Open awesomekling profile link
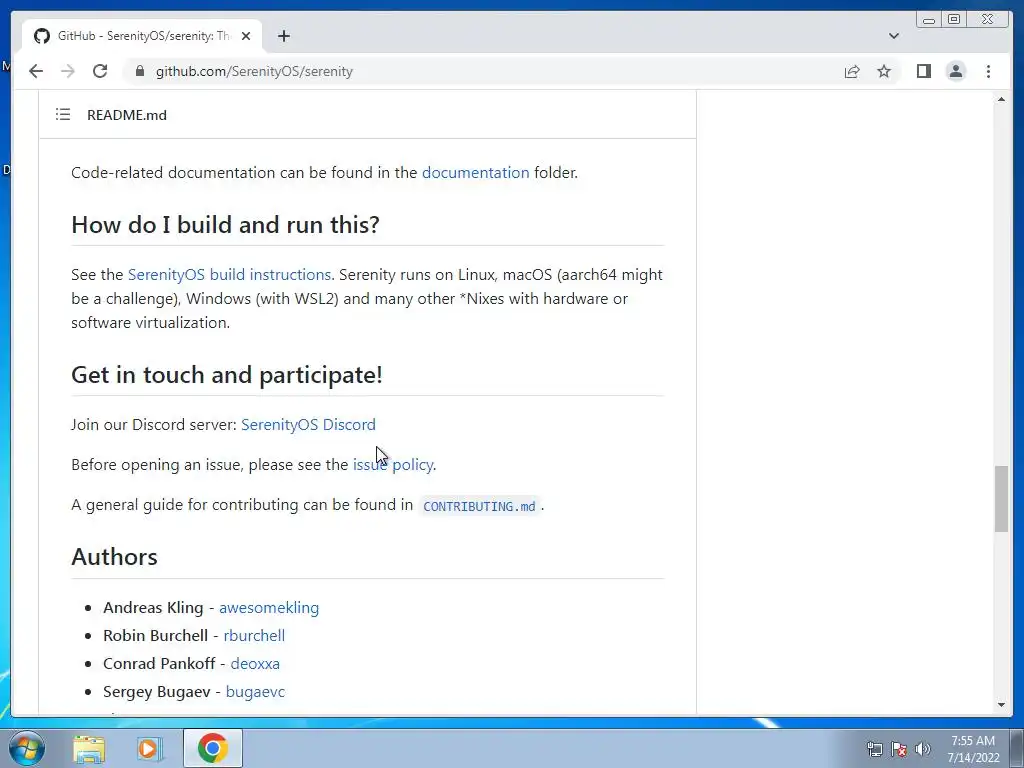Viewport: 1024px width, 768px height. [269, 607]
